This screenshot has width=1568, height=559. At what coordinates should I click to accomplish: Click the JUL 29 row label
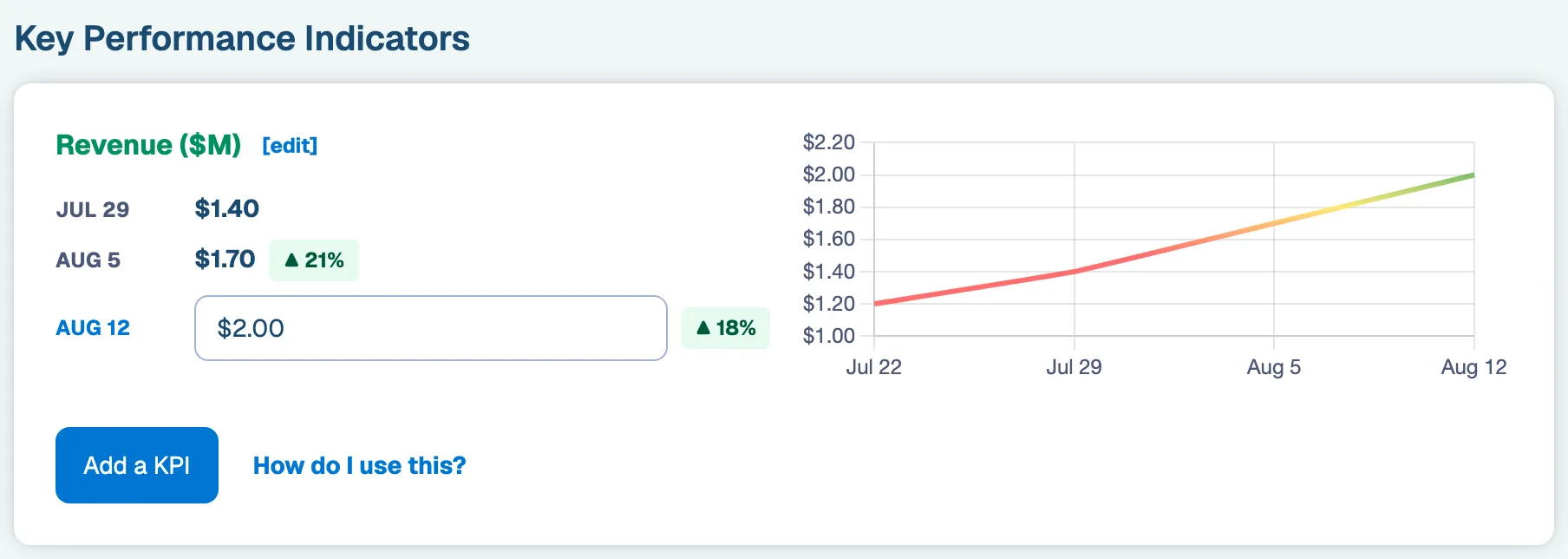(93, 210)
